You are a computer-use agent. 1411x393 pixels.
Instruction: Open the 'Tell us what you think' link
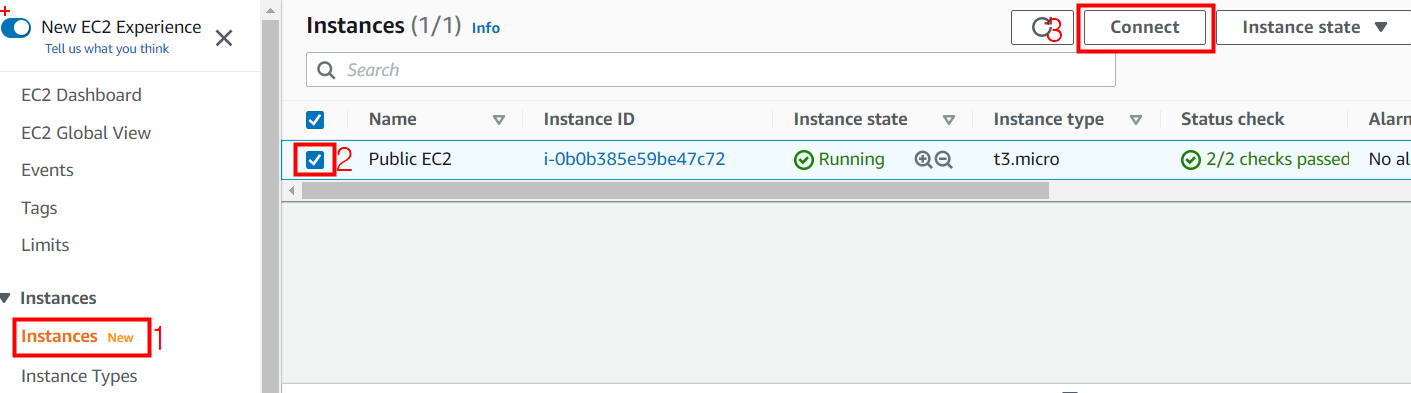107,49
